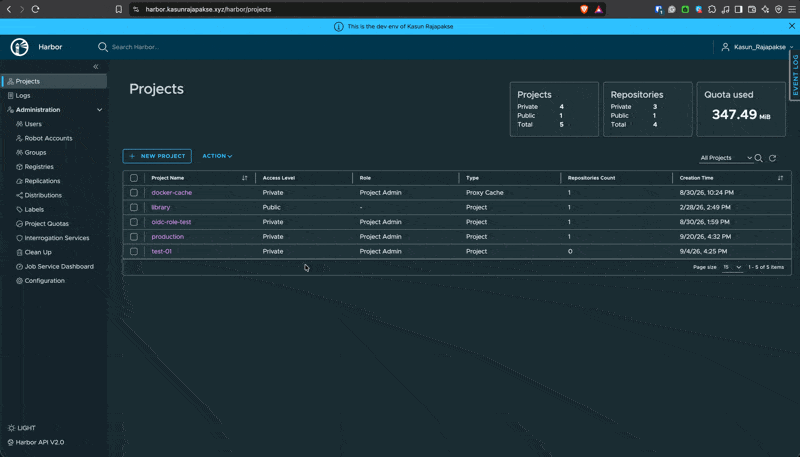Open the browser hamburger menu
Image resolution: width=800 pixels, height=457 pixels.
coord(792,9)
